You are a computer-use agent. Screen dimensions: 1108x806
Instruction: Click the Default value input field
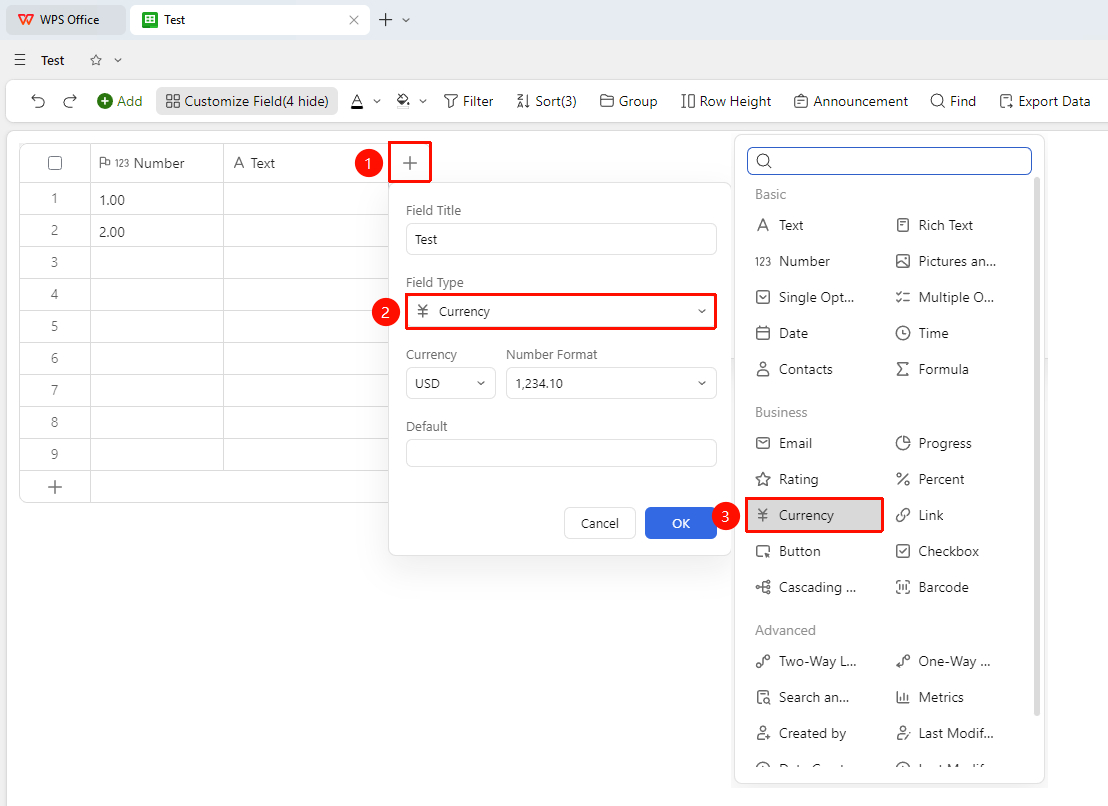coord(561,453)
